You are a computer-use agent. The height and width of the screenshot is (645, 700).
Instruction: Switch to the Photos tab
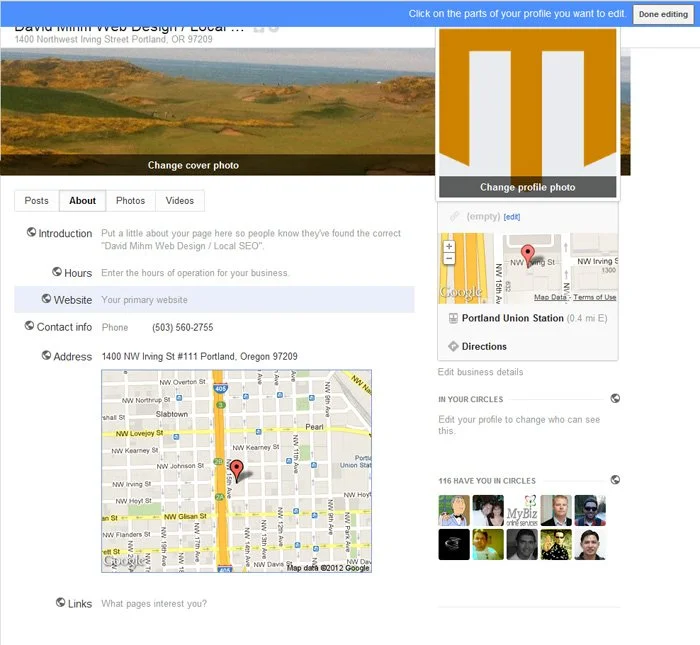click(130, 201)
